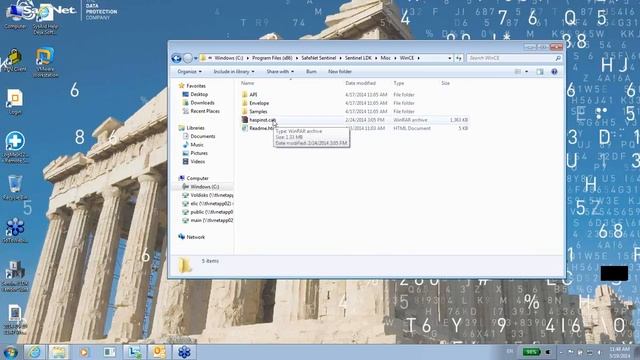Select the blue plus cross desktop shortcut
Image resolution: width=640 pixels, height=360 pixels.
coord(15,147)
